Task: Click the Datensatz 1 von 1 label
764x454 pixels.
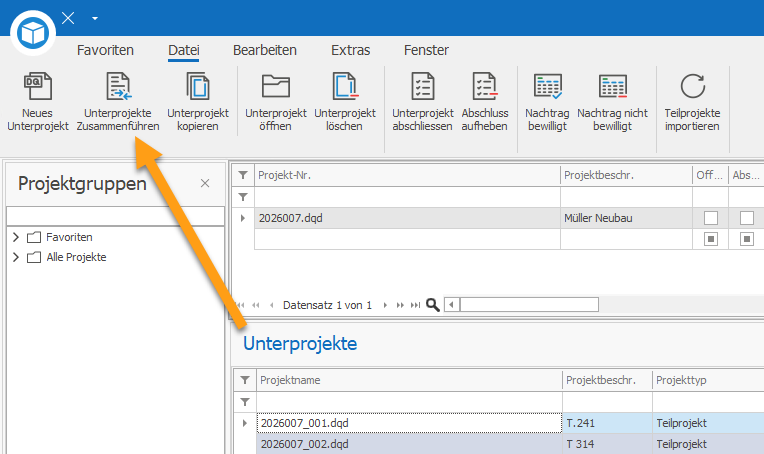Action: [x=327, y=305]
